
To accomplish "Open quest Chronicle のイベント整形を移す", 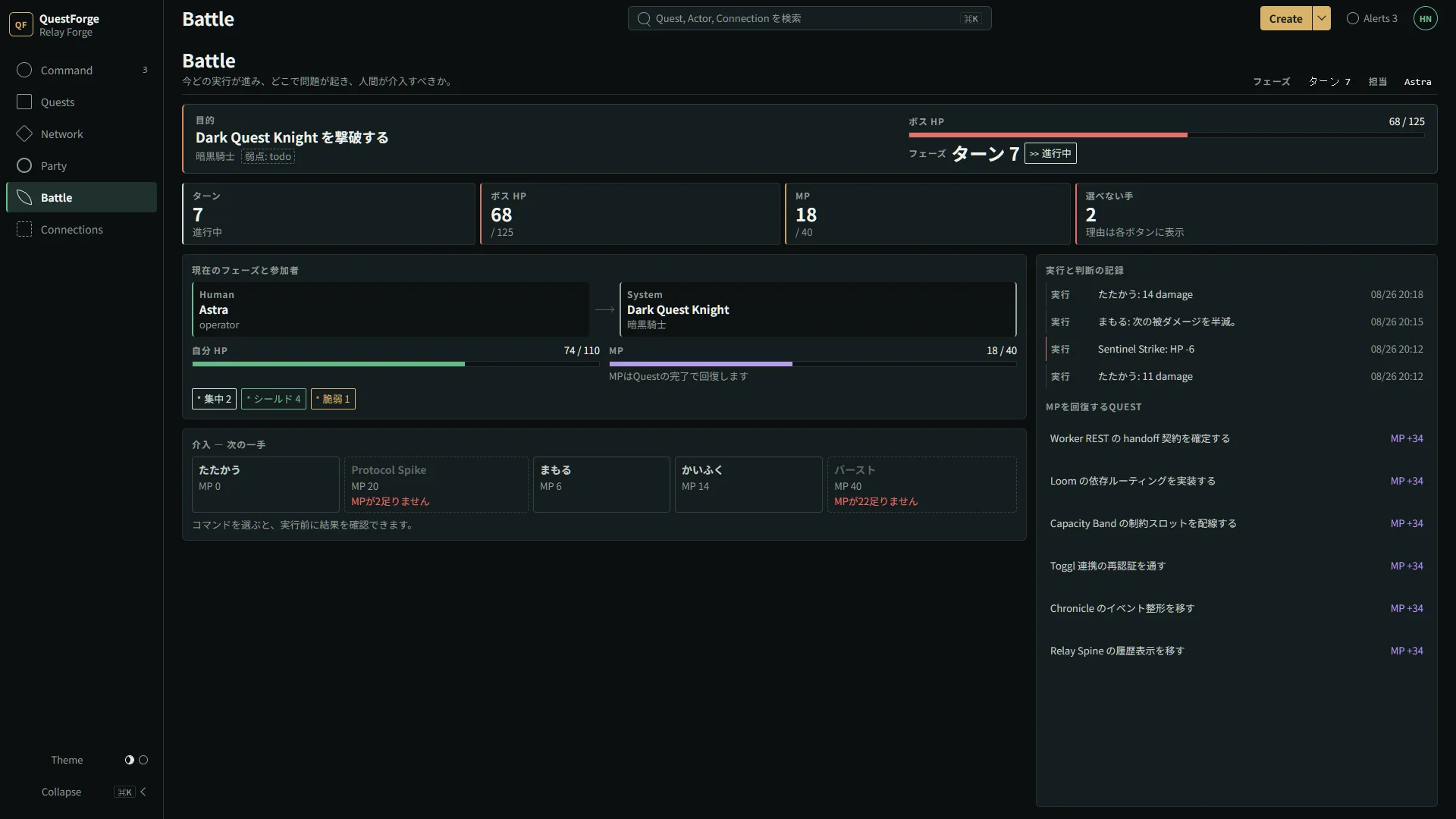I will (x=1236, y=608).
